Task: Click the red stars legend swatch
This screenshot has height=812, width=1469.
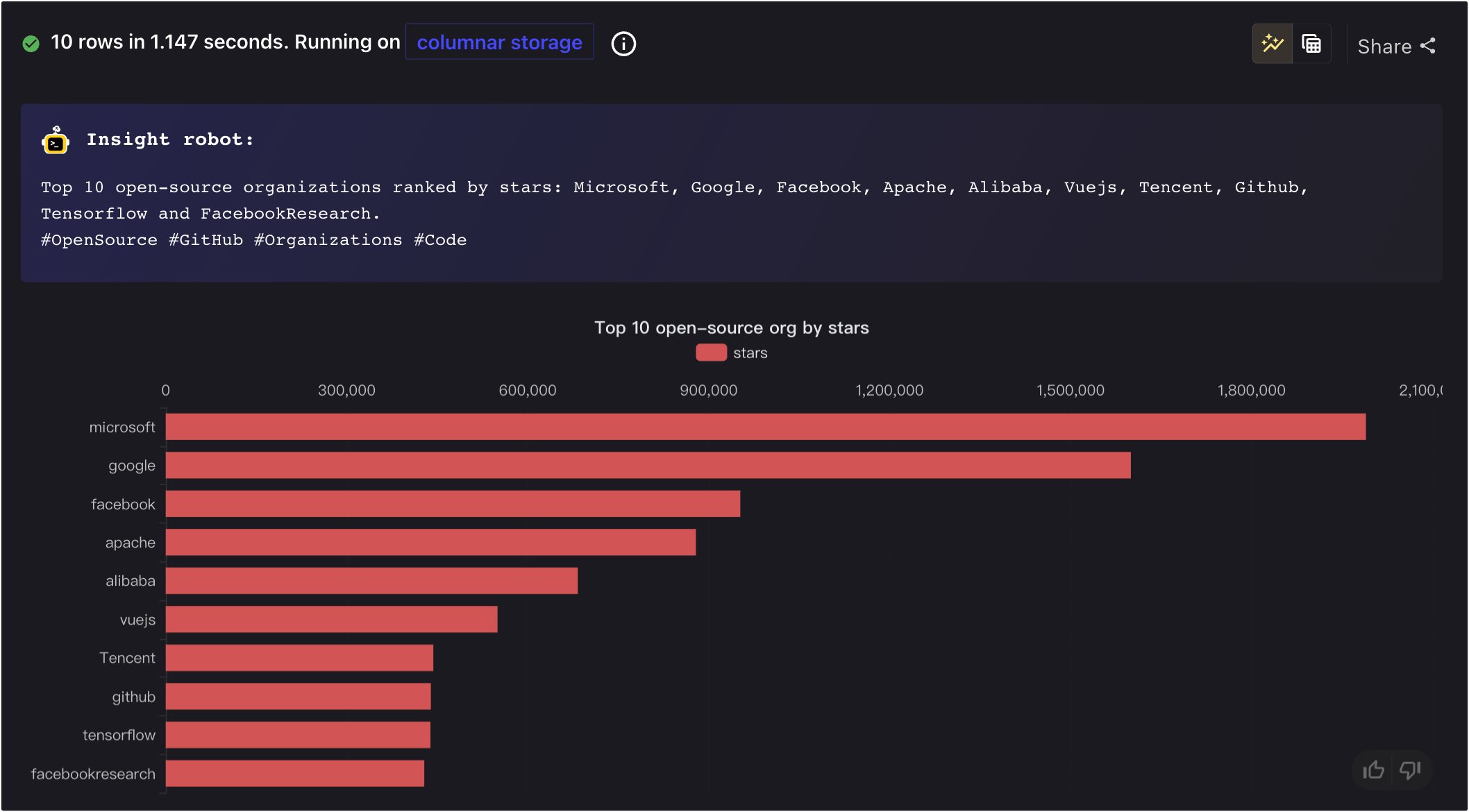Action: coord(710,353)
